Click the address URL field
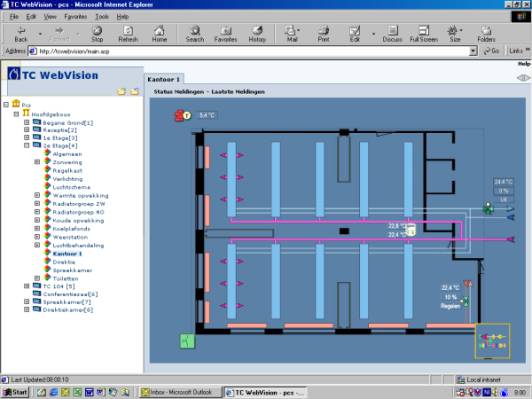The width and height of the screenshot is (532, 399). pos(249,51)
